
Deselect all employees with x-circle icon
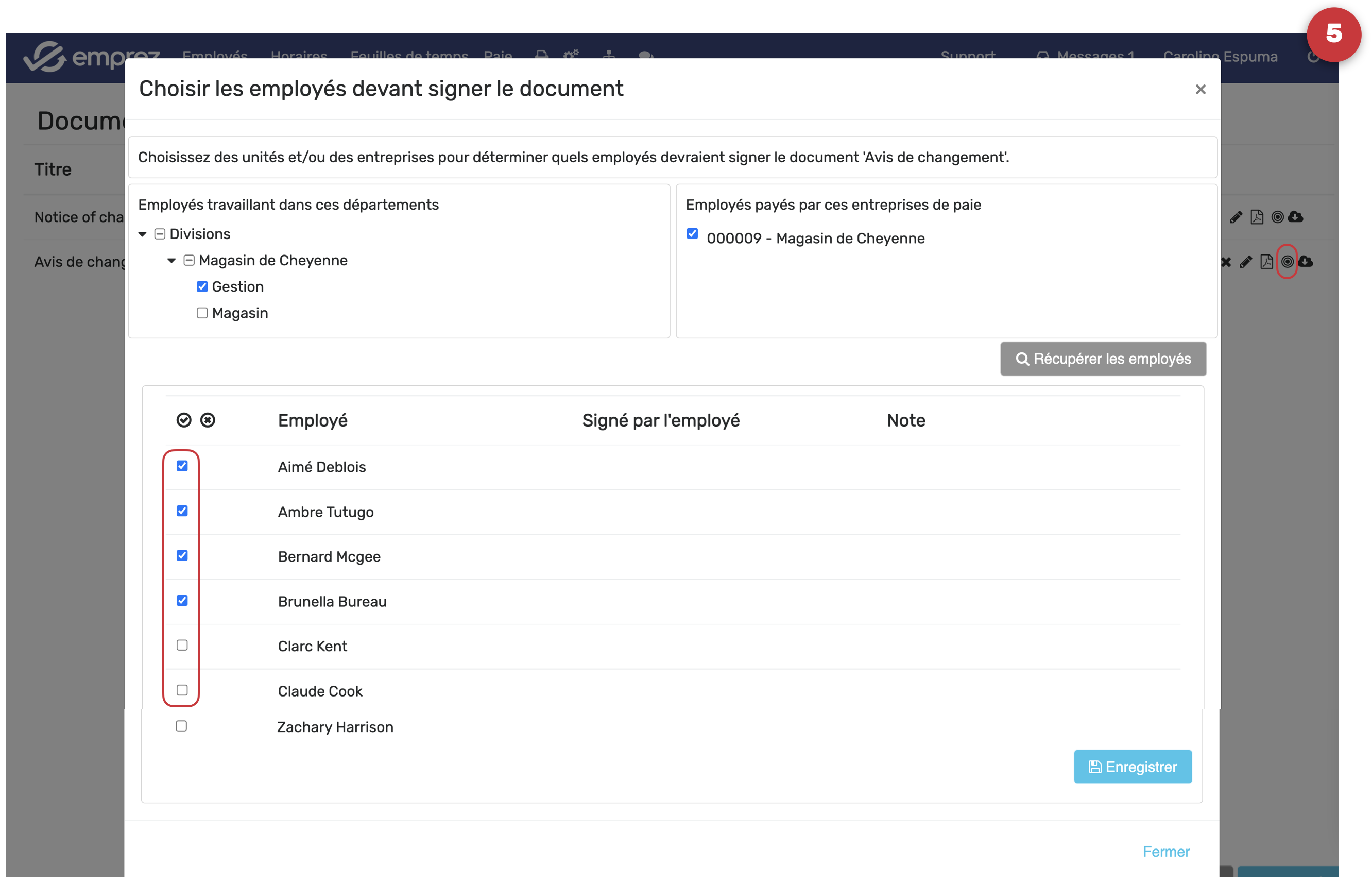[x=208, y=420]
